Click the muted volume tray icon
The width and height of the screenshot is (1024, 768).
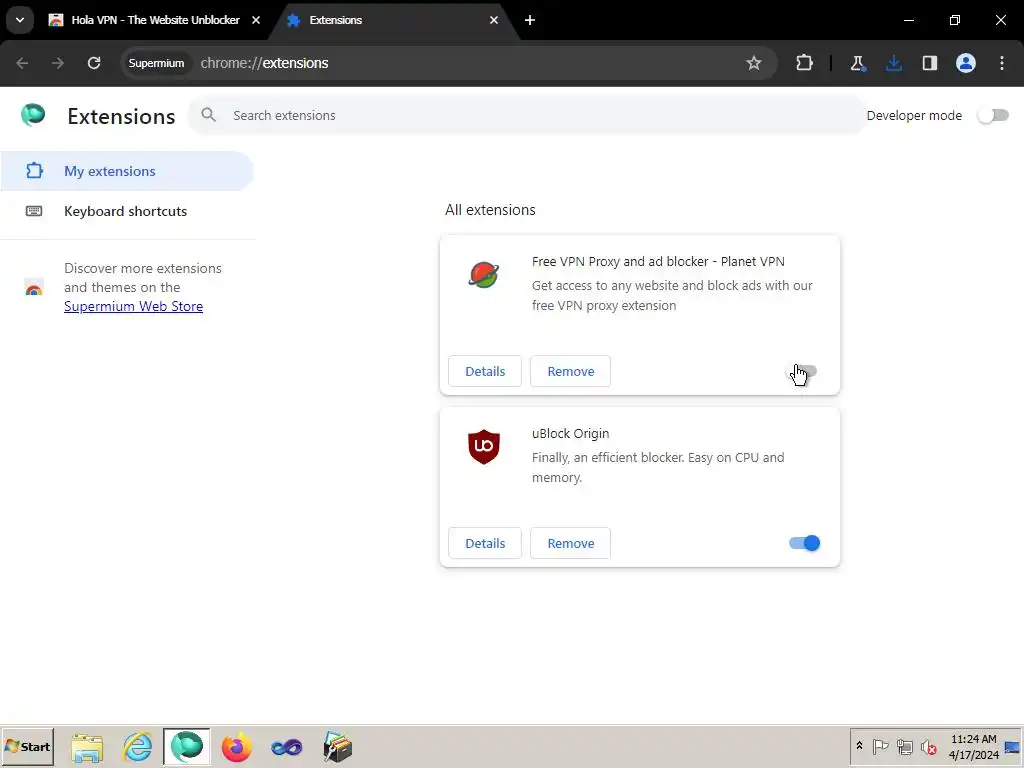(928, 746)
